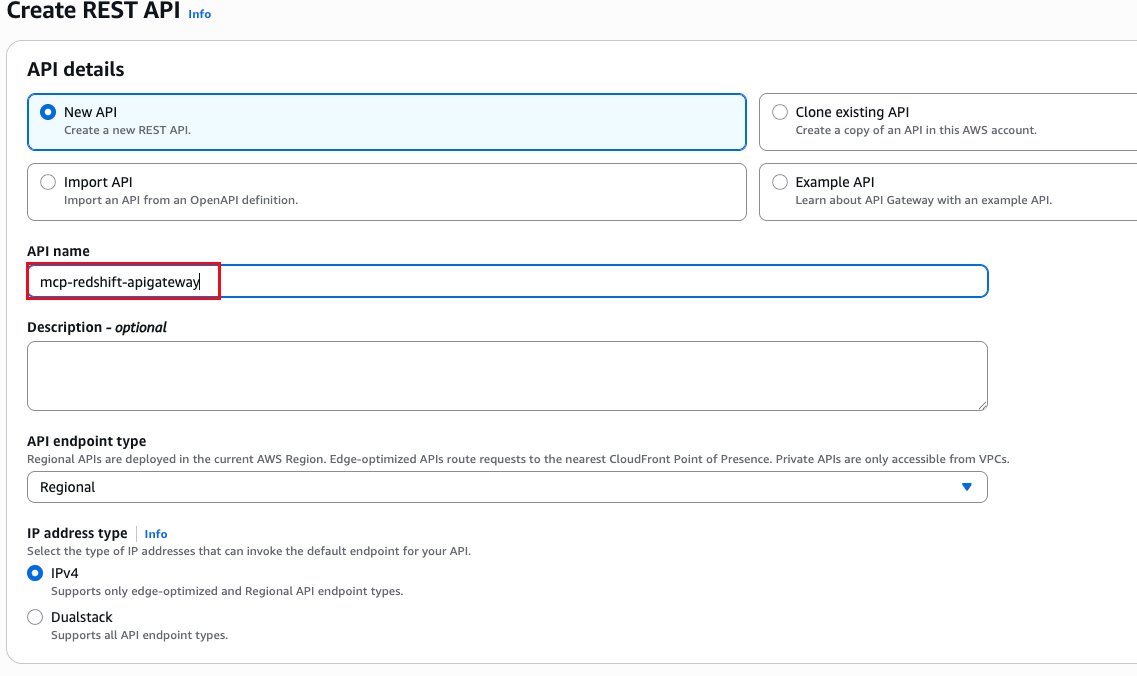Select the New API radio button
Image resolution: width=1137 pixels, height=676 pixels.
(48, 112)
